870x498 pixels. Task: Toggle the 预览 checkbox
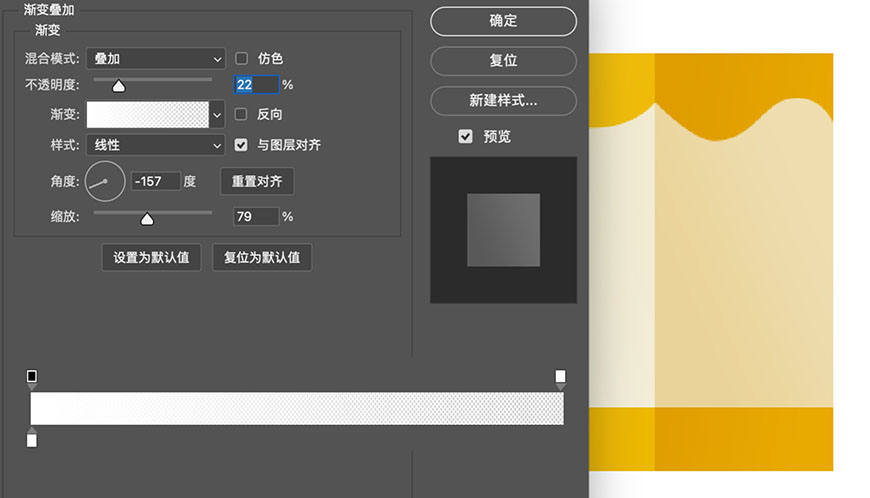[x=466, y=136]
